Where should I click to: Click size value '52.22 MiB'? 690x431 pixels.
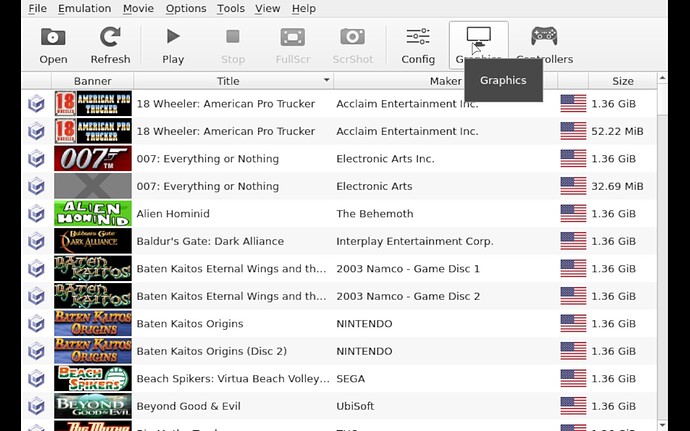[617, 131]
